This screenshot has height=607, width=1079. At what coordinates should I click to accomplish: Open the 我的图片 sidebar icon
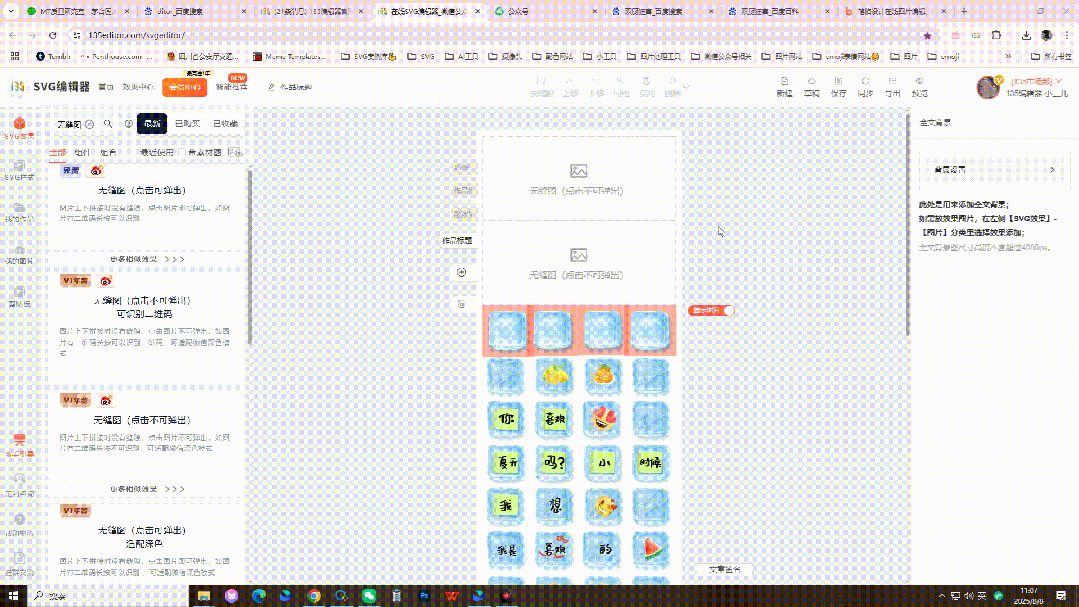click(19, 250)
